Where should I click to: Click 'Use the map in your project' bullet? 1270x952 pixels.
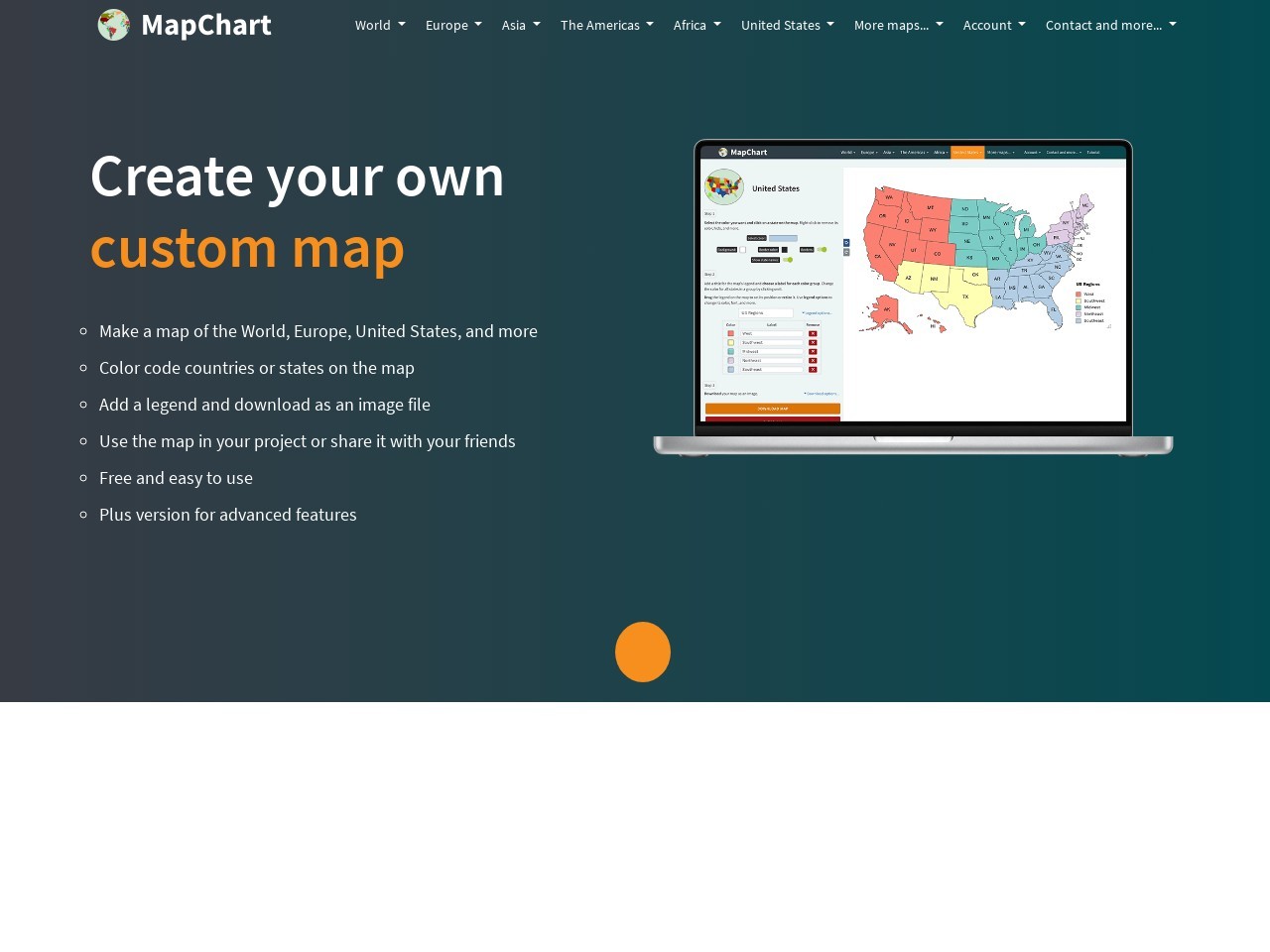tap(308, 441)
